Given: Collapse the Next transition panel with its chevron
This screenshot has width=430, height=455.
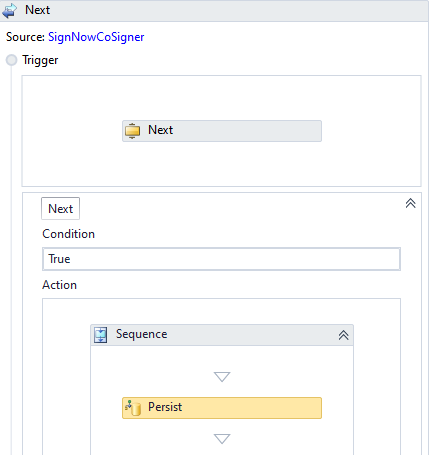Looking at the screenshot, I should [x=410, y=203].
